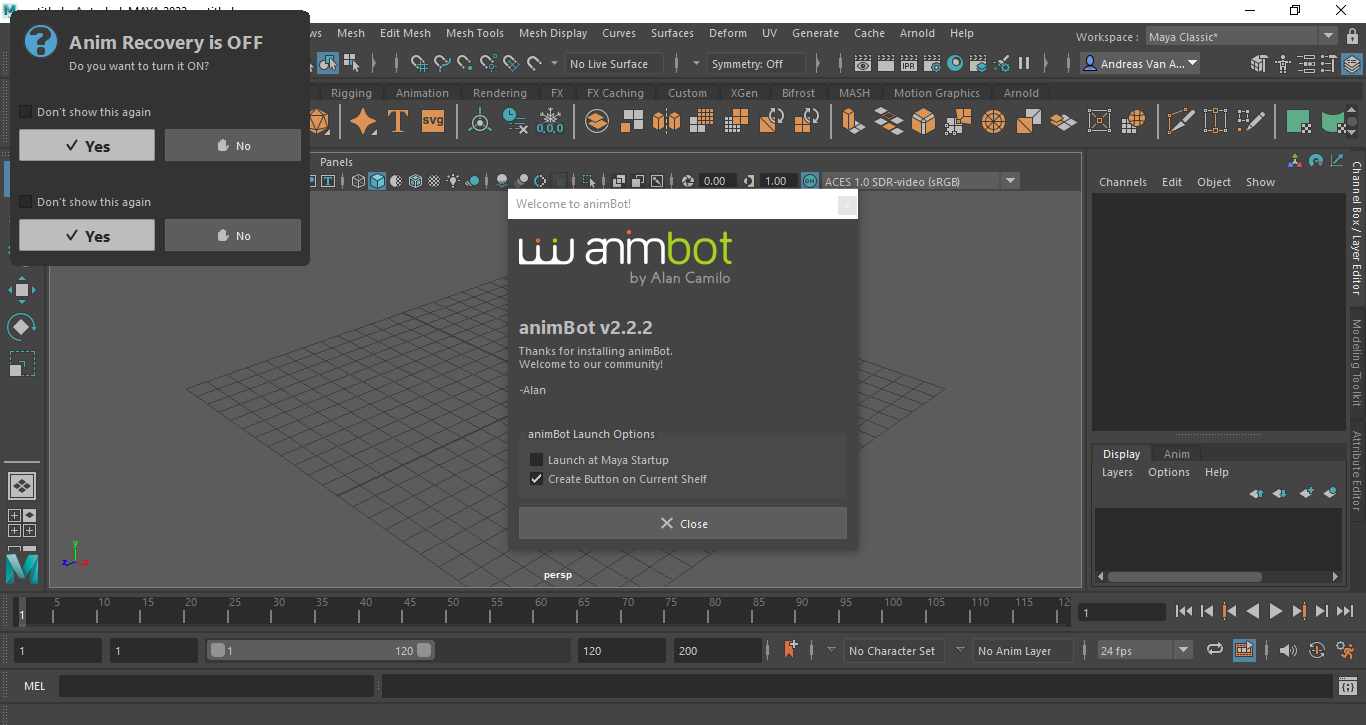Viewport: 1366px width, 725px height.
Task: Open the No Character Set dropdown arrow
Action: (831, 650)
